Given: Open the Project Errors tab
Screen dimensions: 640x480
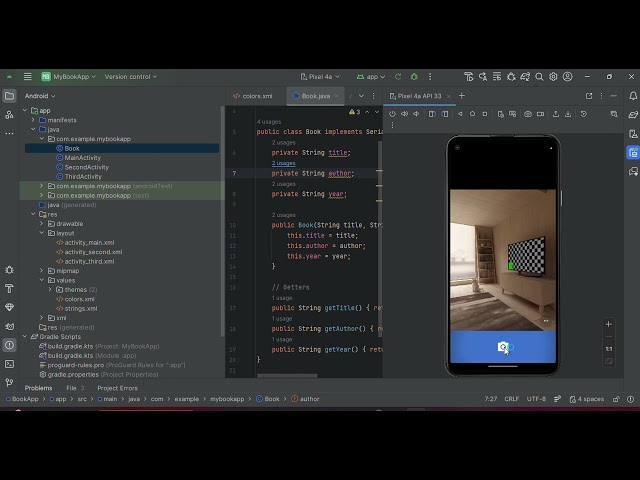Looking at the screenshot, I should click(x=117, y=388).
